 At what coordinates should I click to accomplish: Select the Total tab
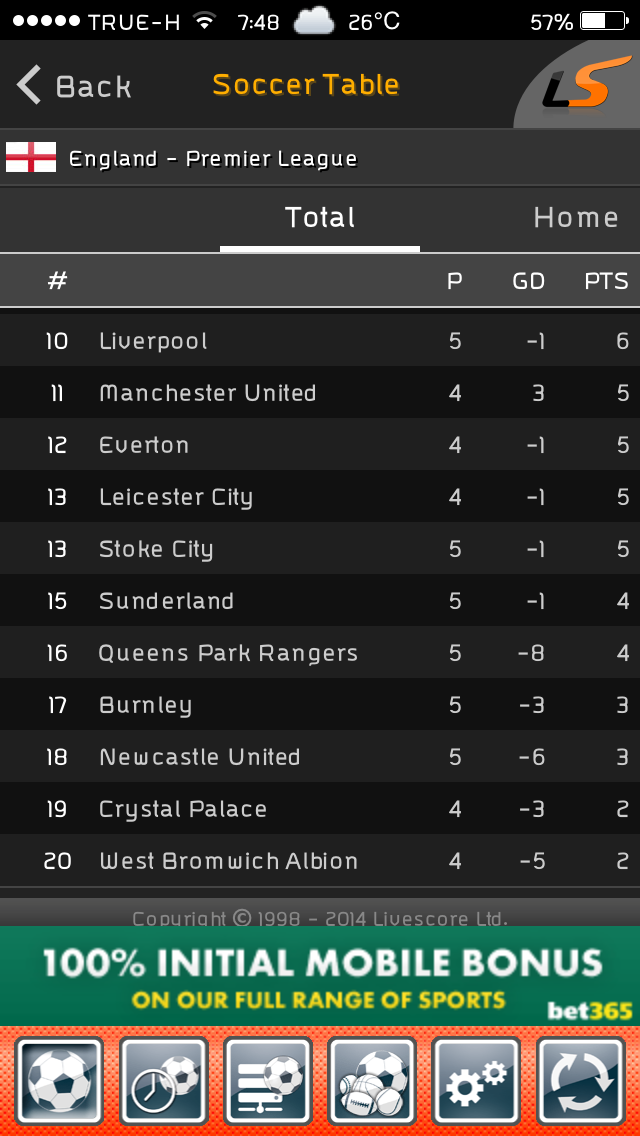click(x=320, y=218)
